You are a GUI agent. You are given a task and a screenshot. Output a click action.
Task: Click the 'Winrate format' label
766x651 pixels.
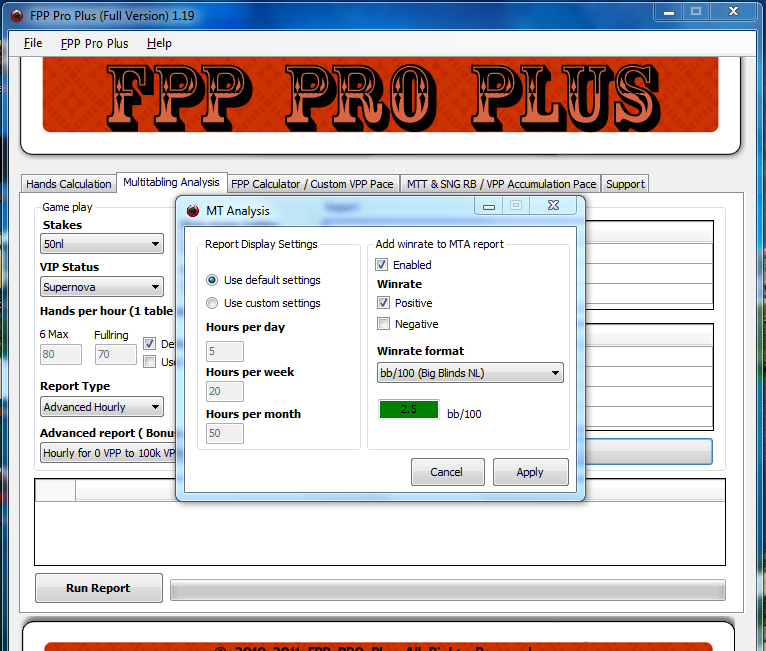420,351
